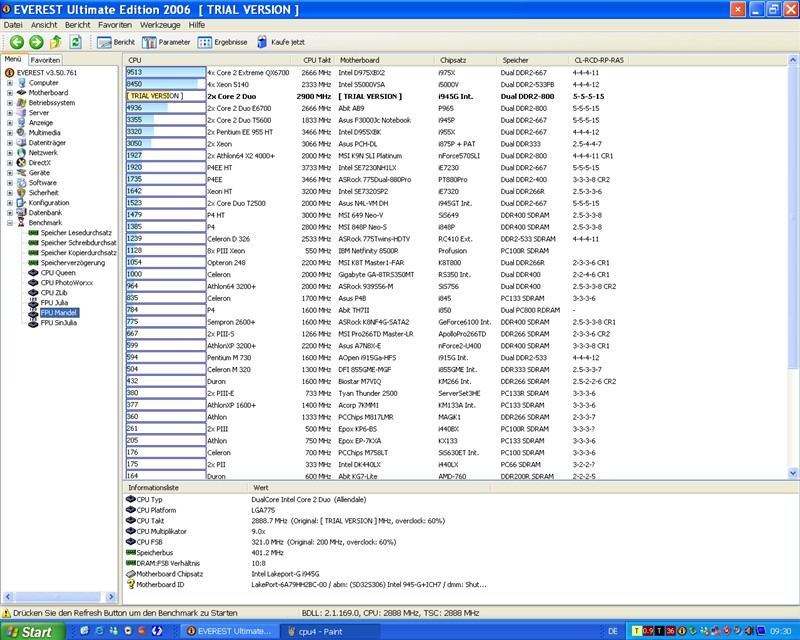The height and width of the screenshot is (640, 800).
Task: Show Ergebnisse toolbar button
Action: point(222,42)
